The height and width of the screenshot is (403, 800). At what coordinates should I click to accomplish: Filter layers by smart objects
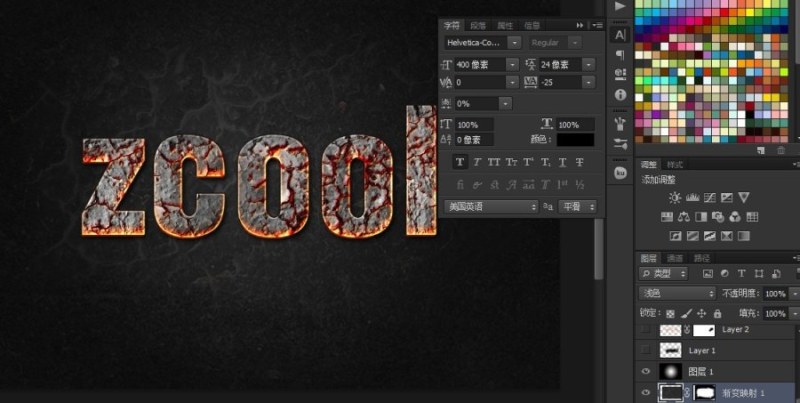coord(776,273)
